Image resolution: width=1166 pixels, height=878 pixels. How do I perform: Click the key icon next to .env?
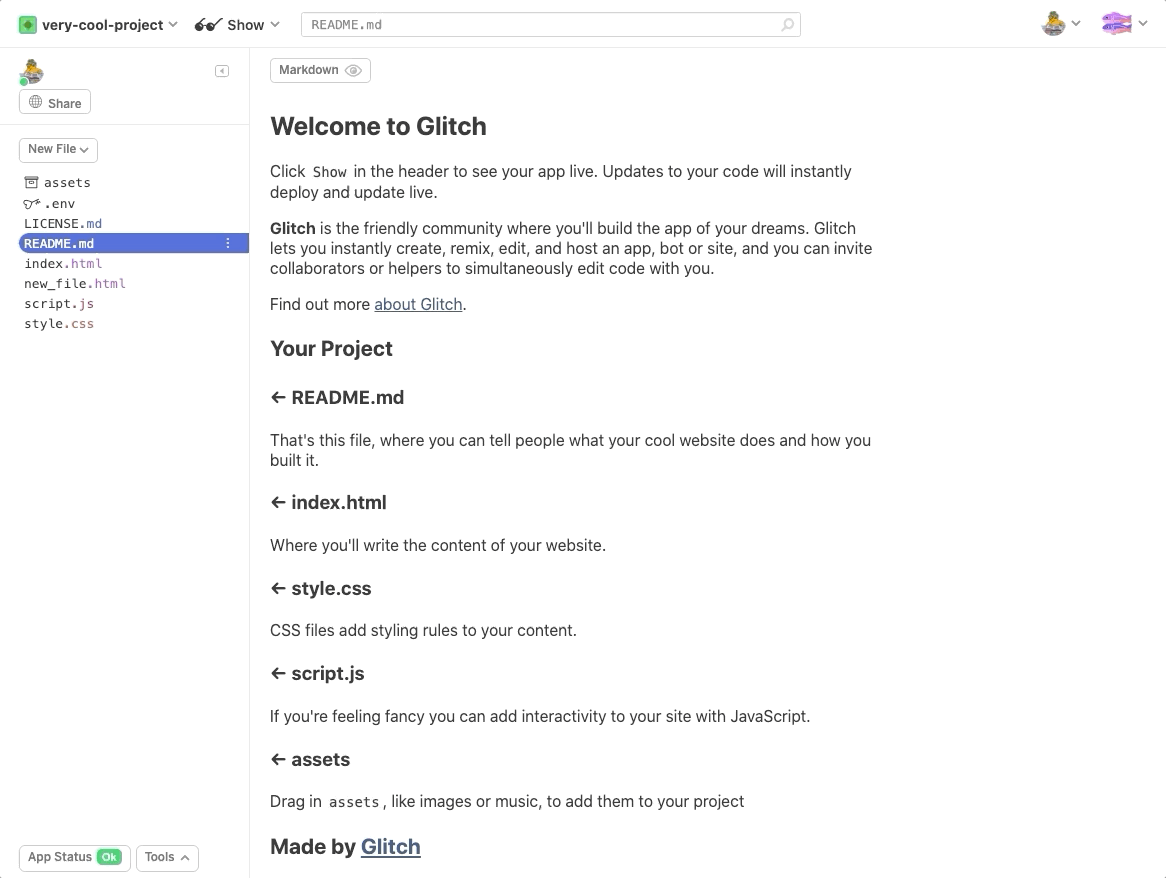pos(31,204)
